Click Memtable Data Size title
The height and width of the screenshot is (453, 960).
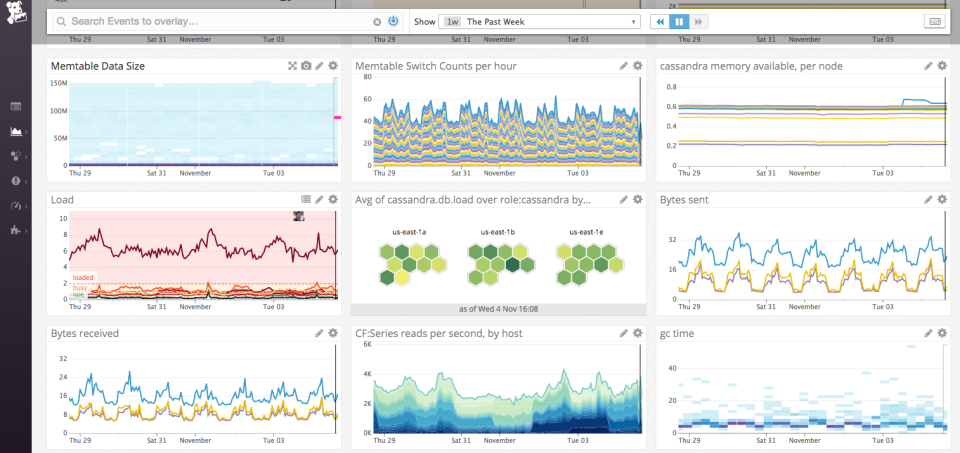click(98, 66)
